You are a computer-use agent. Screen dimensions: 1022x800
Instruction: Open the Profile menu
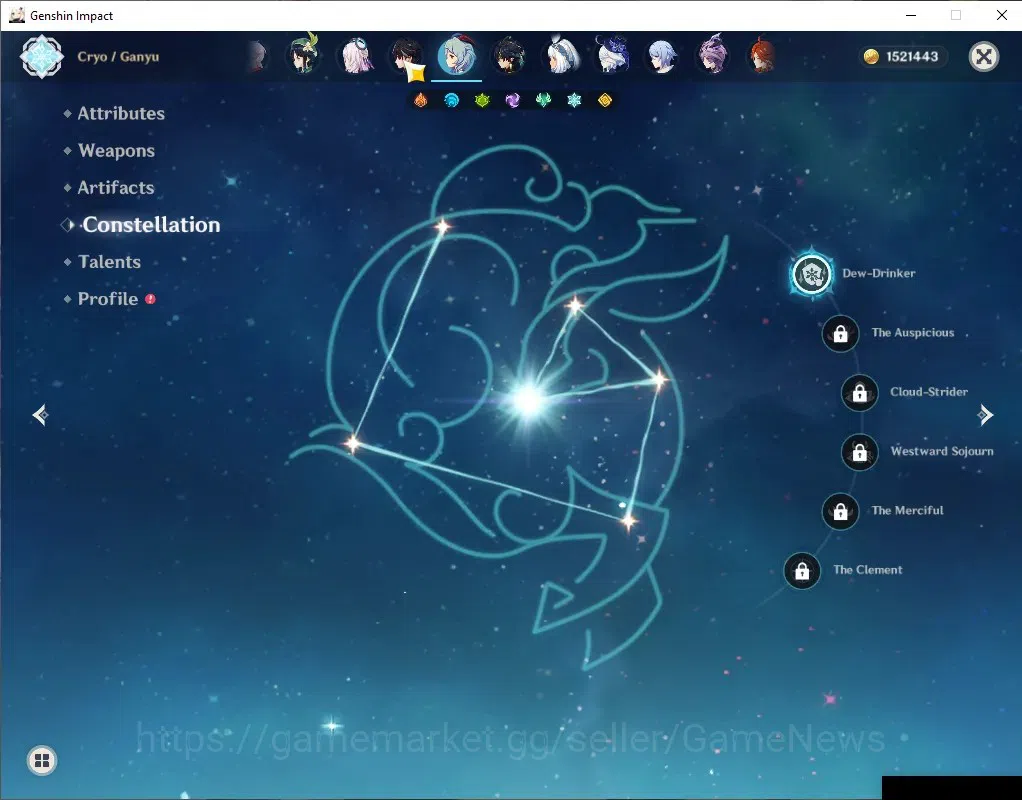pyautogui.click(x=108, y=299)
